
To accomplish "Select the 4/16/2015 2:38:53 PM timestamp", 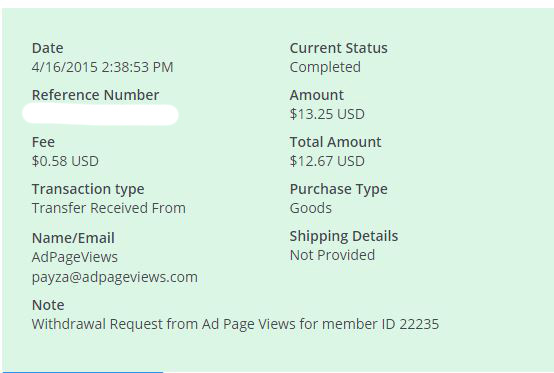I will [x=102, y=67].
